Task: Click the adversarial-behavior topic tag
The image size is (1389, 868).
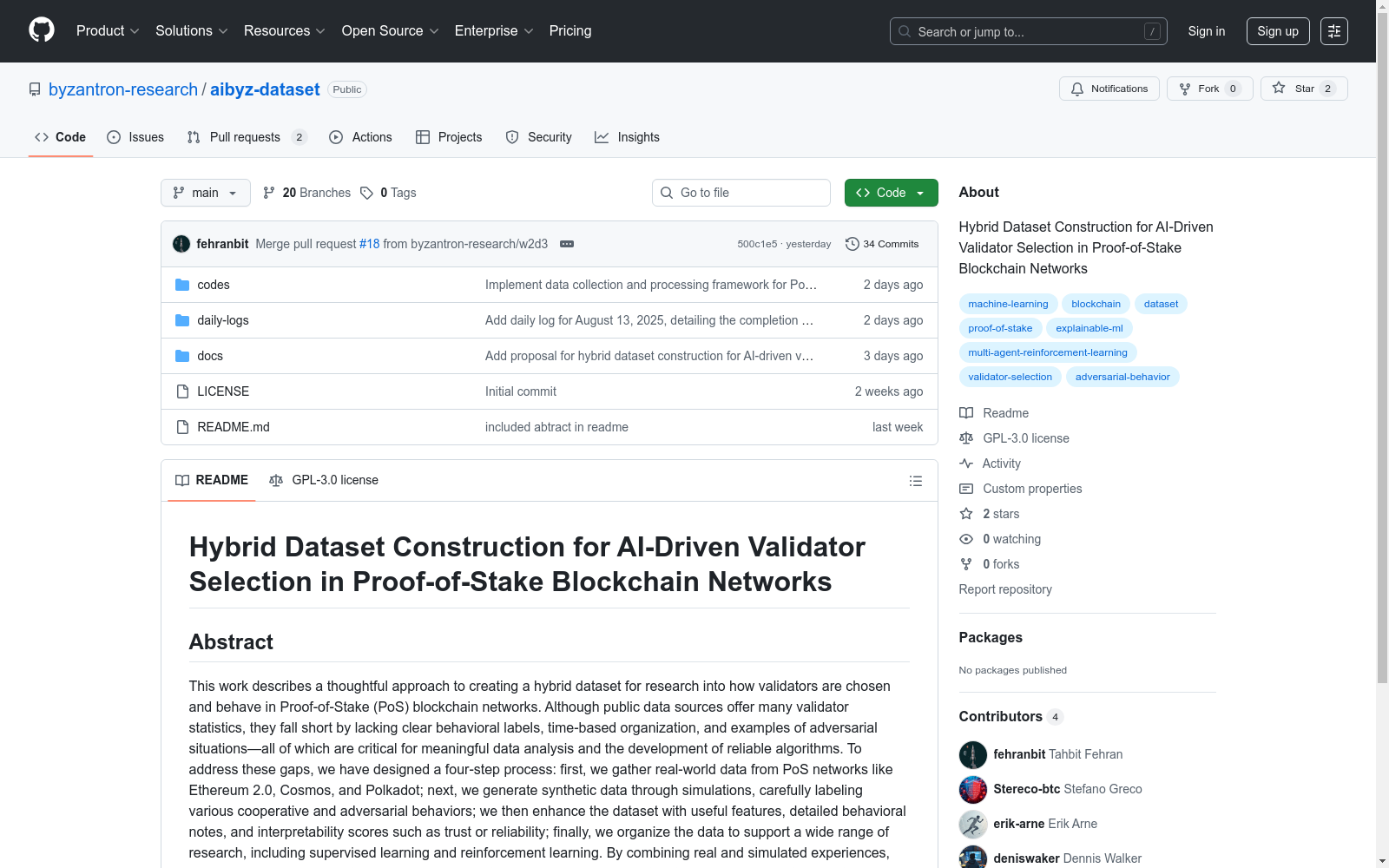Action: point(1122,377)
